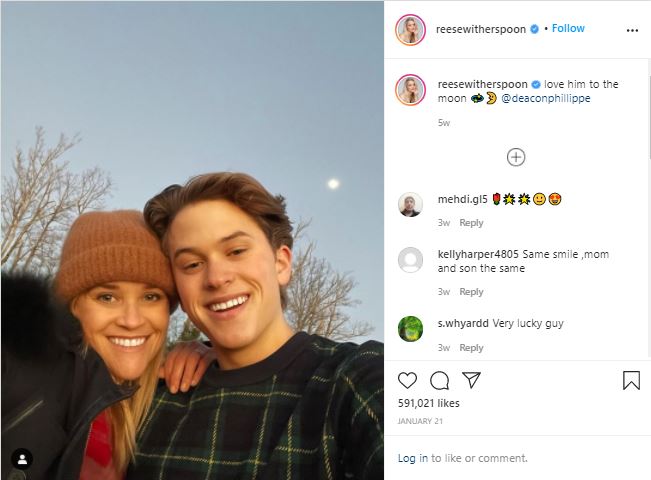
Task: Reply to s.whyardd's comment
Action: click(x=471, y=348)
